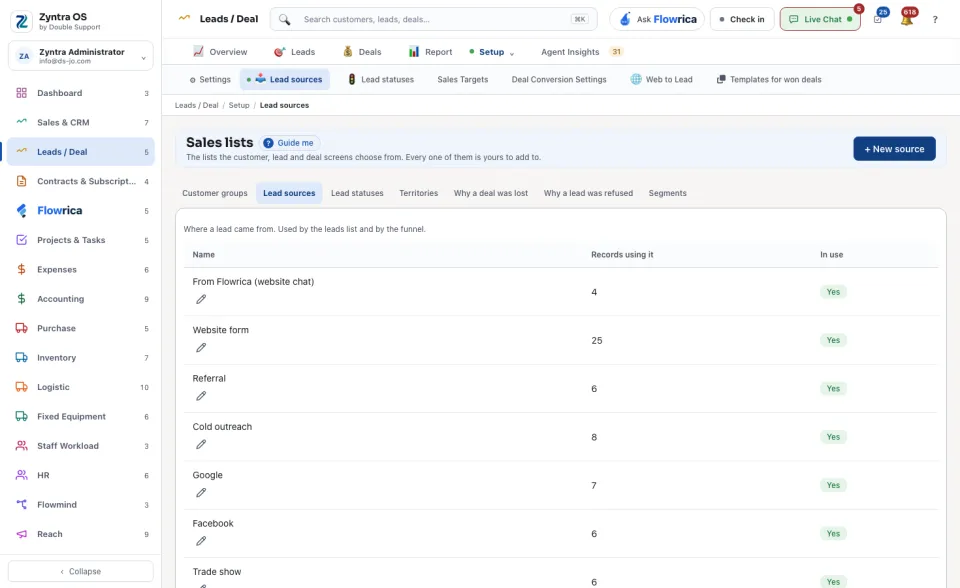Viewport: 960px width, 588px height.
Task: Open the notifications bell
Action: (907, 20)
